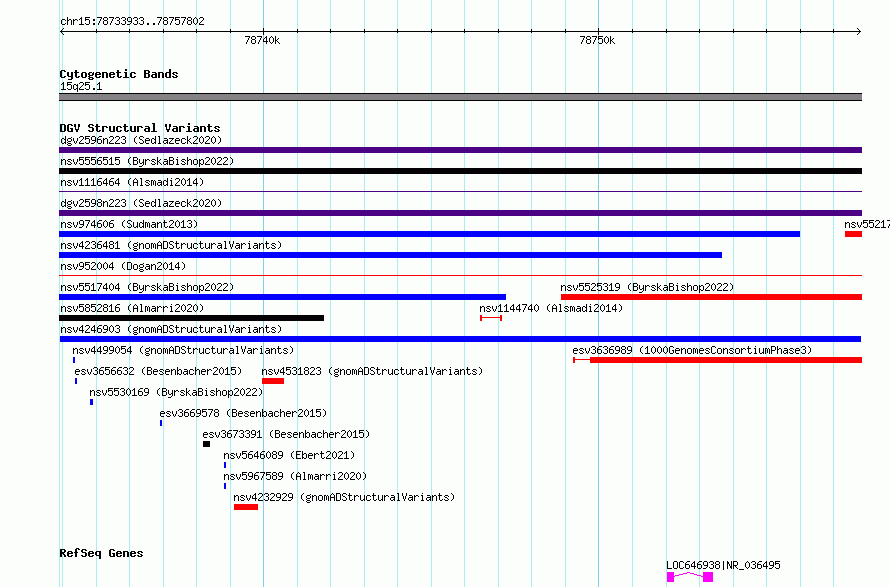Open nsv5852816 (Almarri2020) label
The width and height of the screenshot is (890, 587).
pos(132,308)
